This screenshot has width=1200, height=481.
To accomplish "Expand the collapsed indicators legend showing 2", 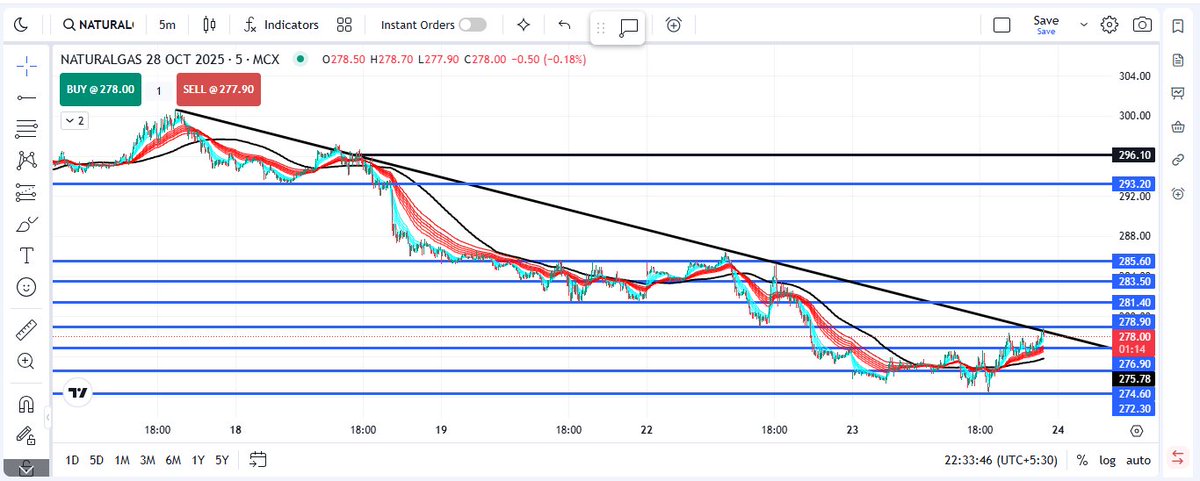I will coord(74,121).
